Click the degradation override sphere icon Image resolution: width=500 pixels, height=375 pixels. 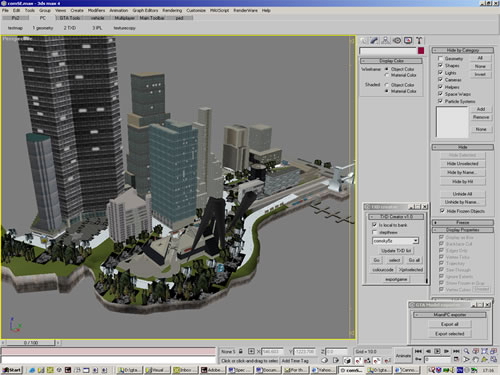click(x=325, y=360)
